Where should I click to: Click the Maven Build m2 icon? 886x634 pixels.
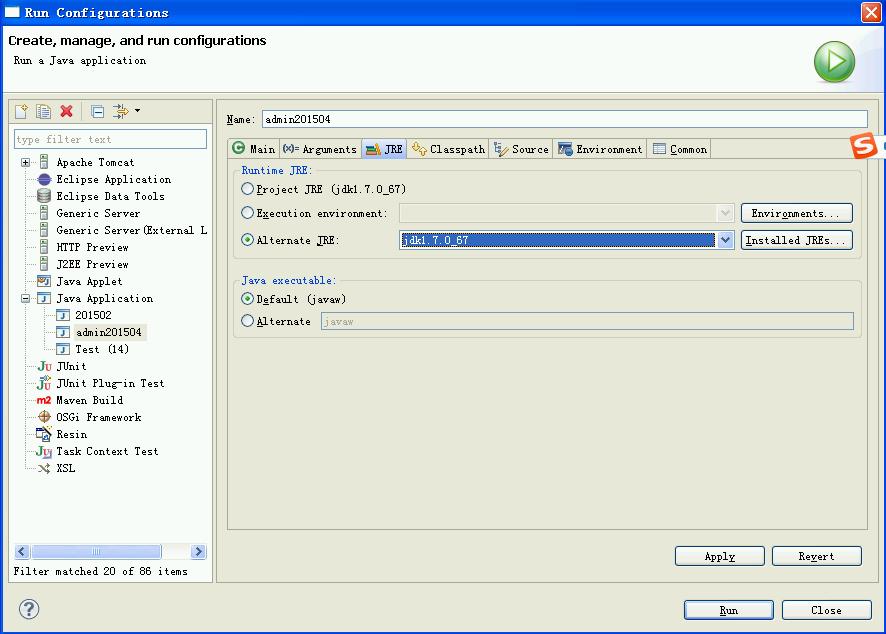point(44,400)
